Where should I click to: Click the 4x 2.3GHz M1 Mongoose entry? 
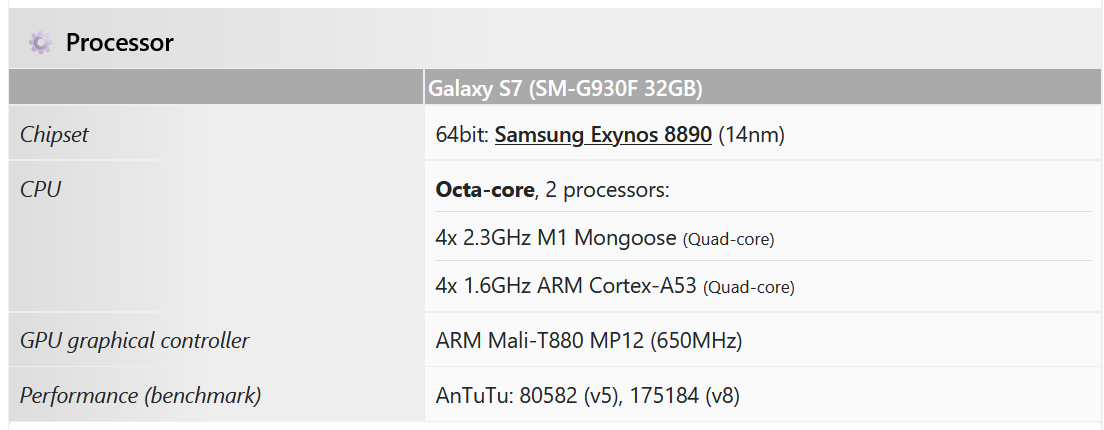pyautogui.click(x=556, y=239)
